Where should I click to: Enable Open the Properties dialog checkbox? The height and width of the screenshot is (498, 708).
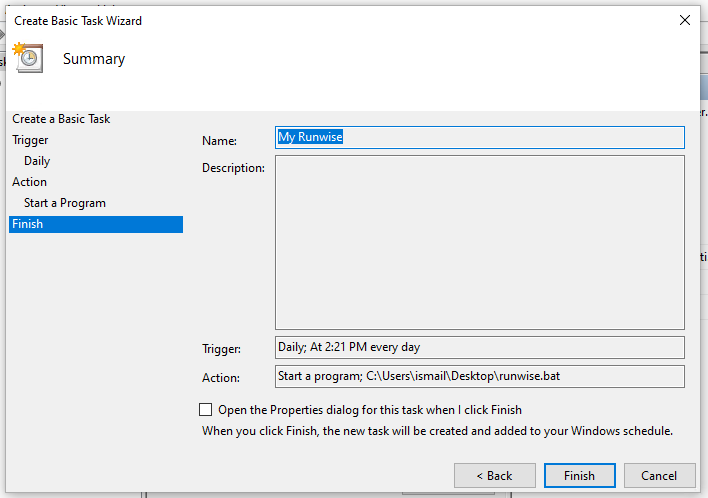[x=205, y=410]
